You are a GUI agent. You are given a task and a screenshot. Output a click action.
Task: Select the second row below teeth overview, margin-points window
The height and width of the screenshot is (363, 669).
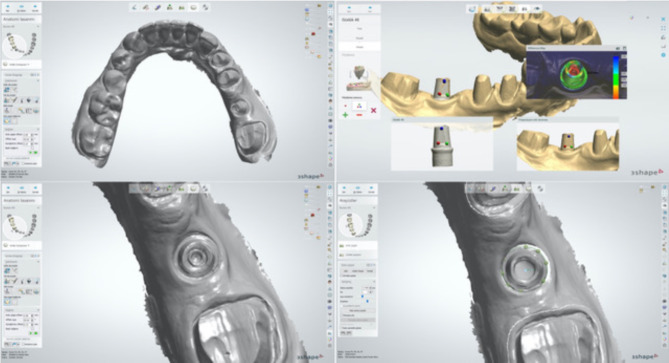358,255
